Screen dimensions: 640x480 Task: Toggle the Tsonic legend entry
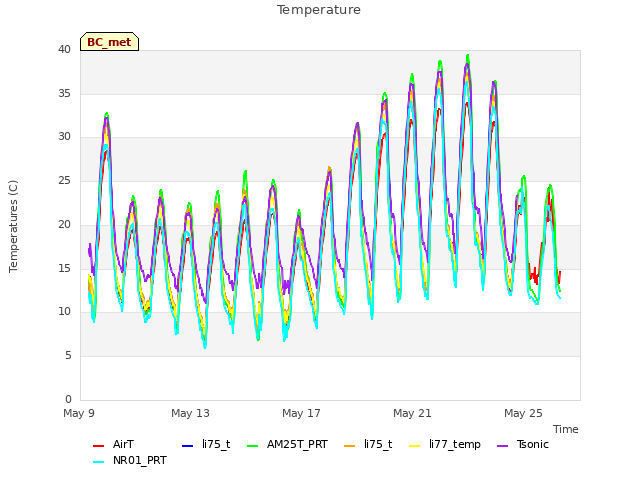523,444
